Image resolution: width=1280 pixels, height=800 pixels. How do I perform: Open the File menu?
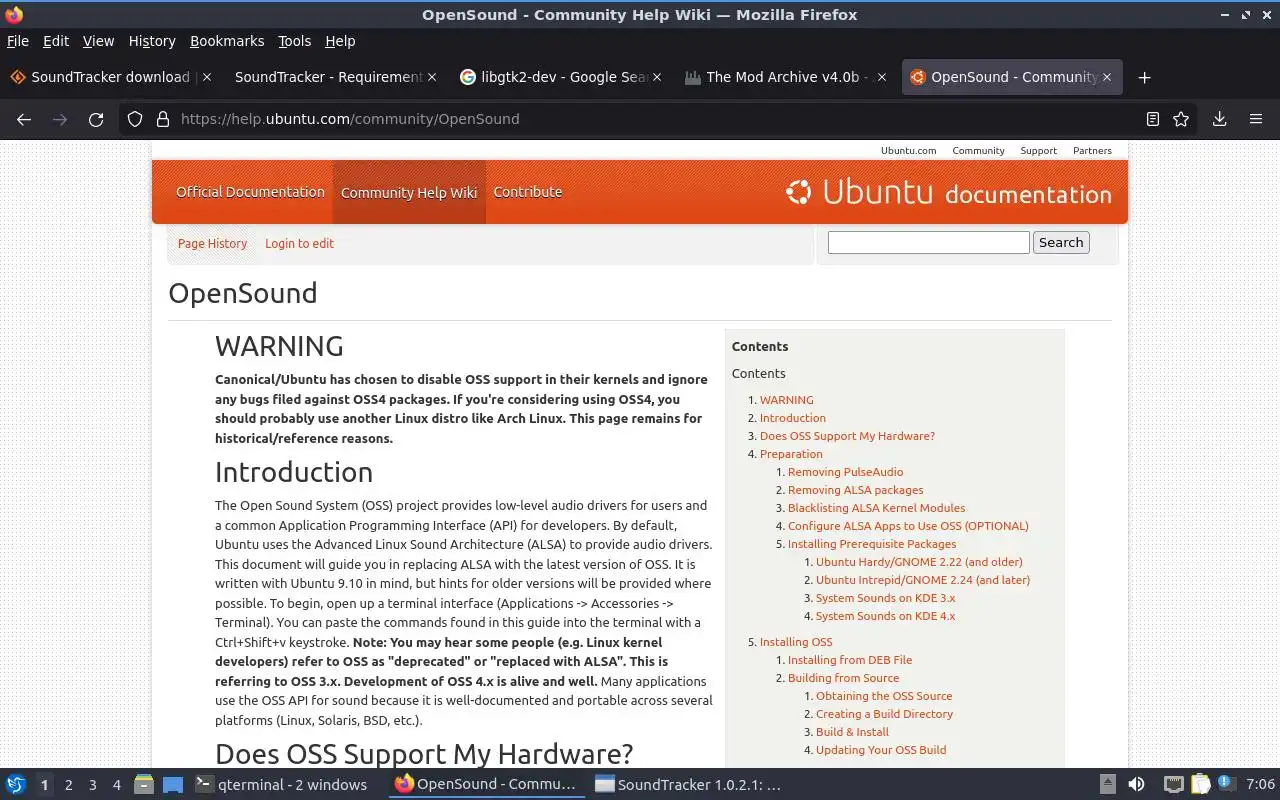tap(18, 41)
